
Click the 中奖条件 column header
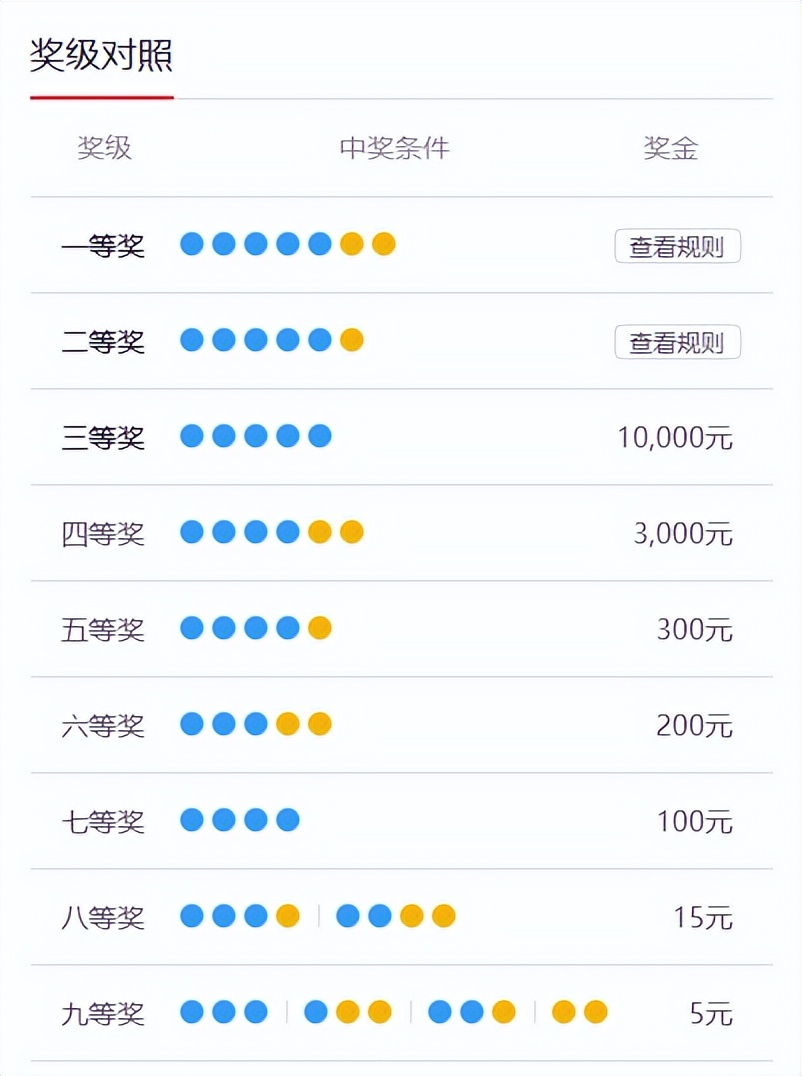(x=394, y=149)
